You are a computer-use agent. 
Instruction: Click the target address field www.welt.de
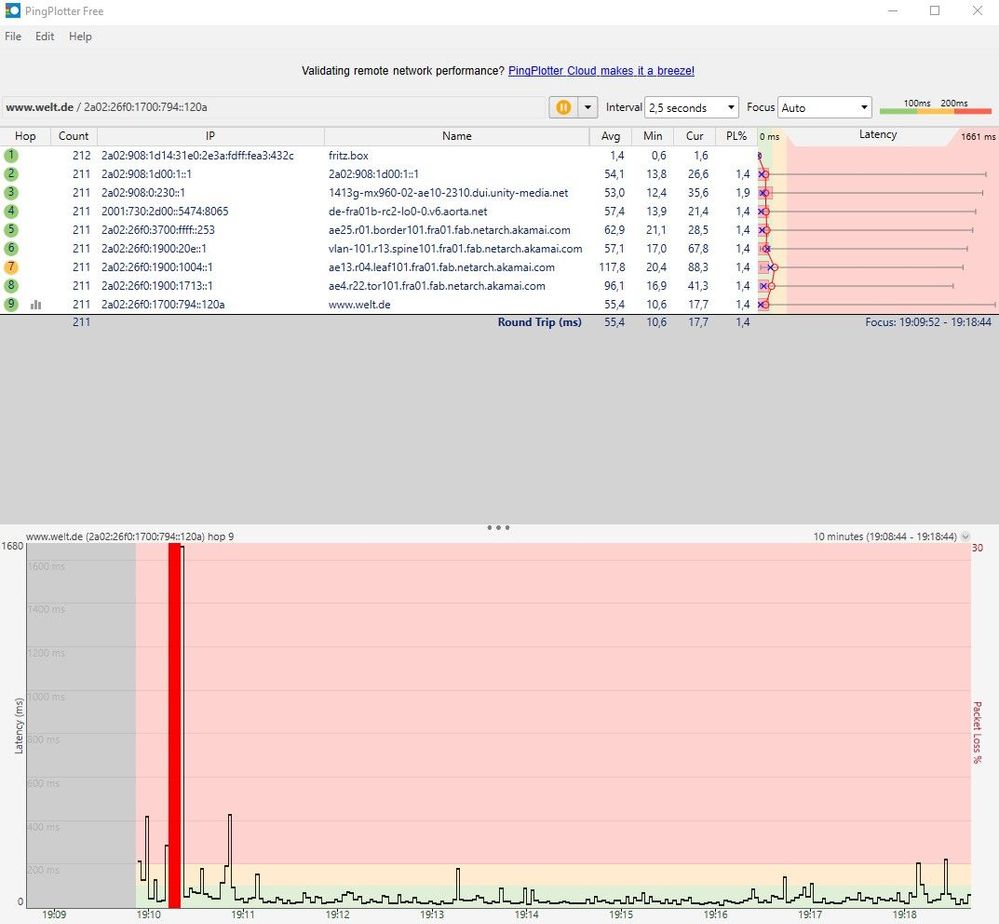point(274,107)
